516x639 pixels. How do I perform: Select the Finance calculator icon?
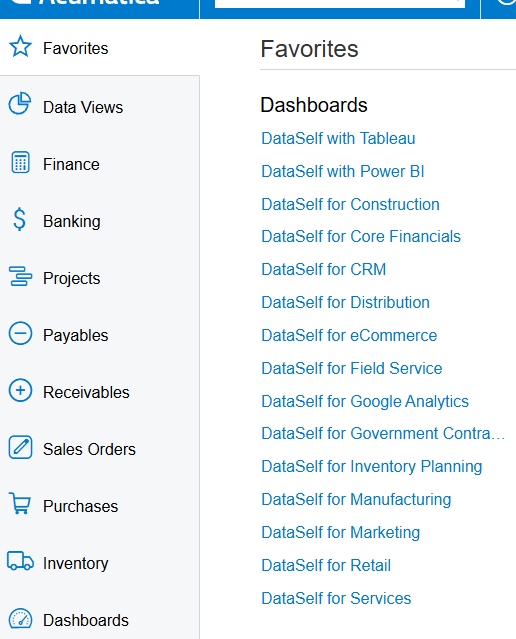(x=20, y=162)
